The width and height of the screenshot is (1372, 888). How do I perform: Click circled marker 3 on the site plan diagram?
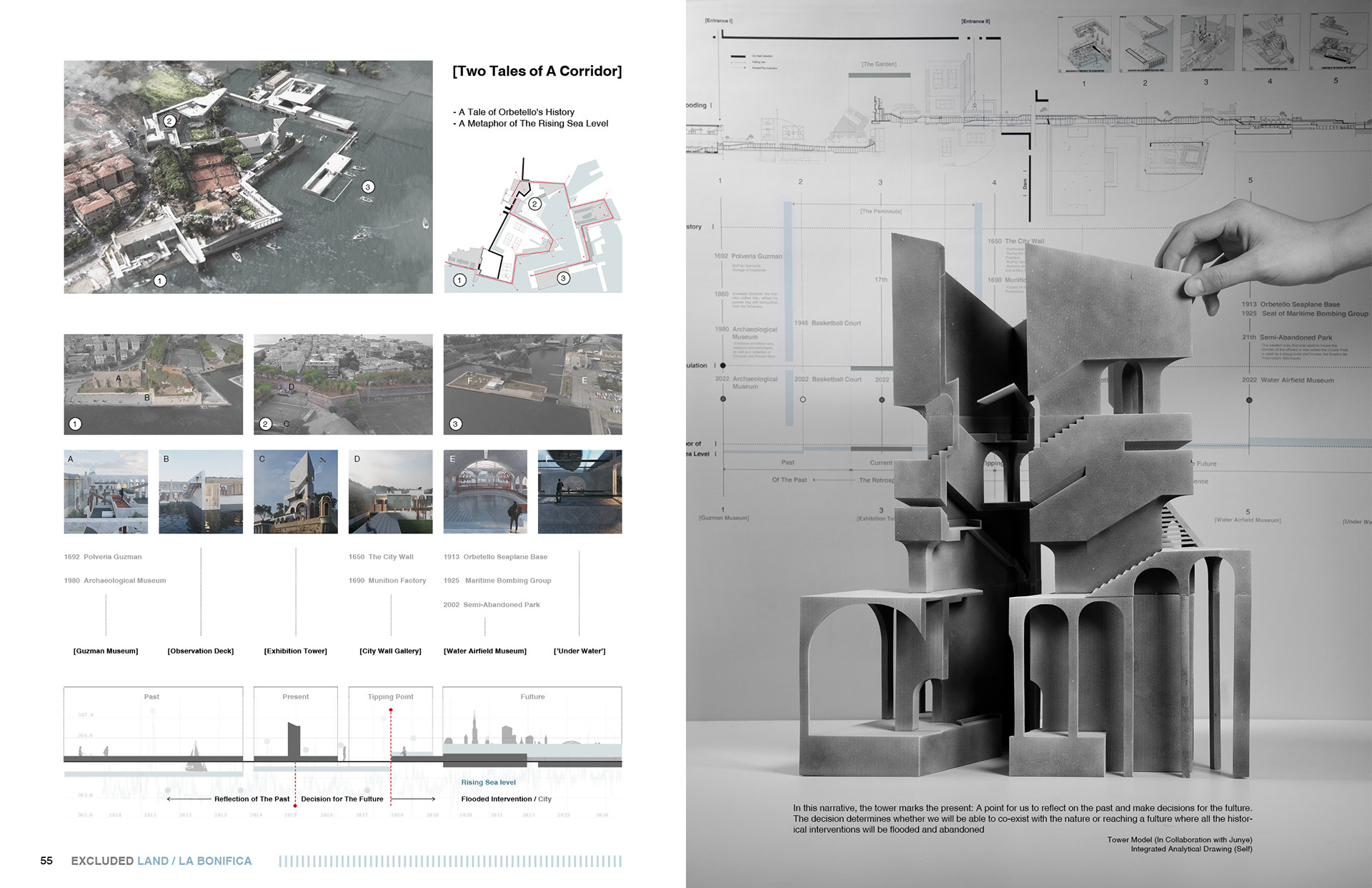[564, 278]
